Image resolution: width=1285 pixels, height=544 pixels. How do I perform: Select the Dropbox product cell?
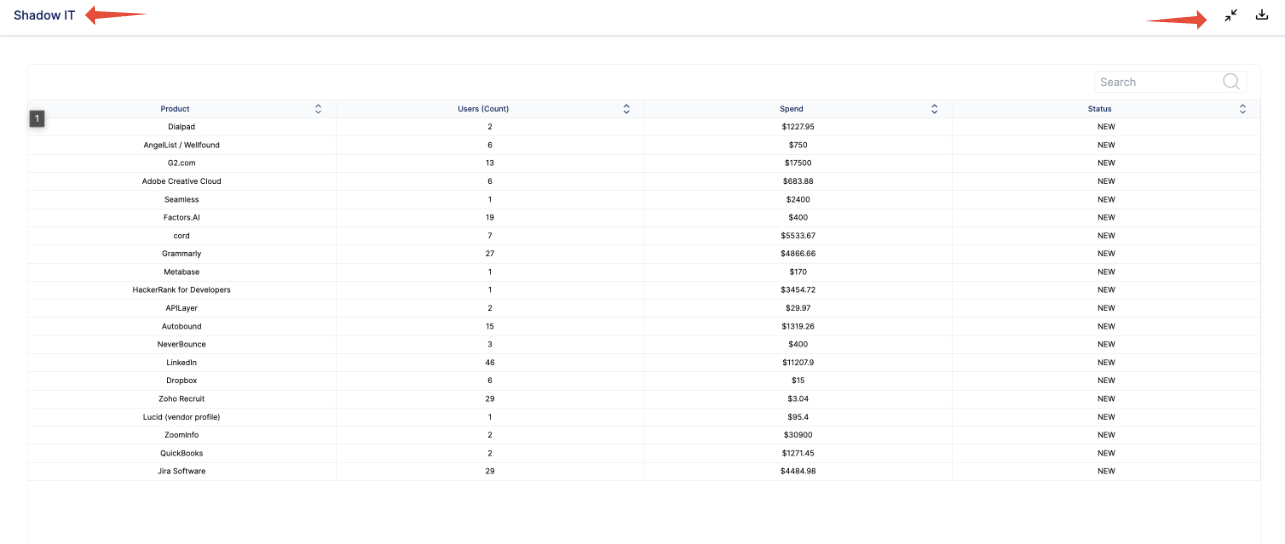[x=181, y=380]
